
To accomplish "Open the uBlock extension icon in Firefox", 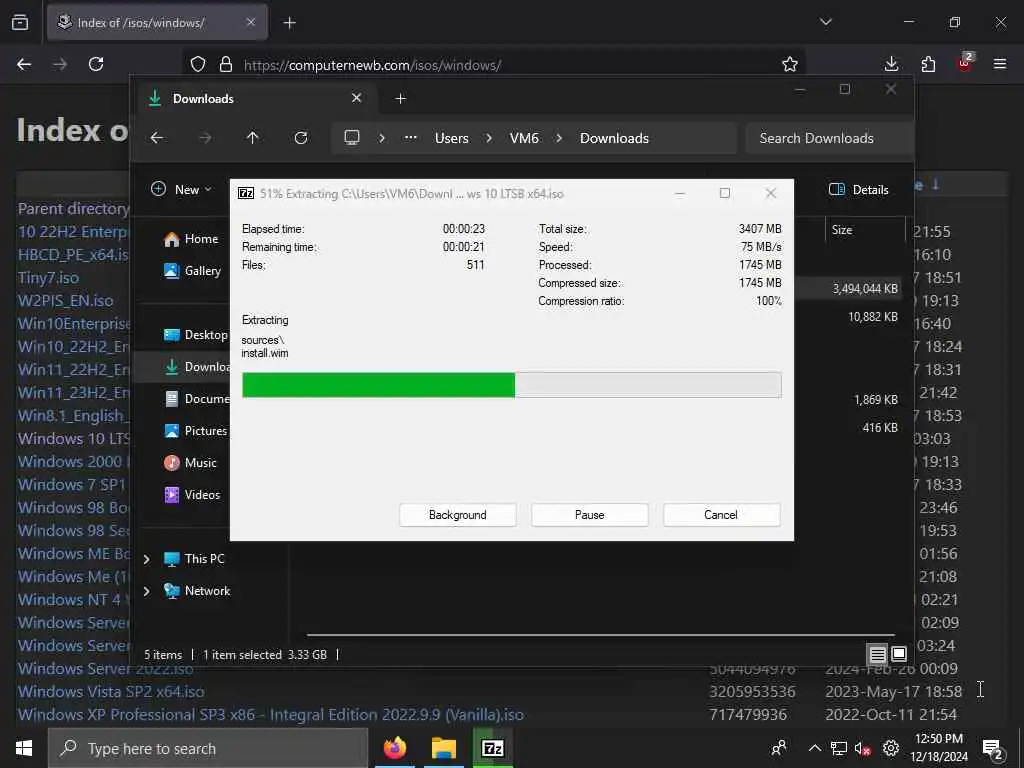I will tap(965, 63).
